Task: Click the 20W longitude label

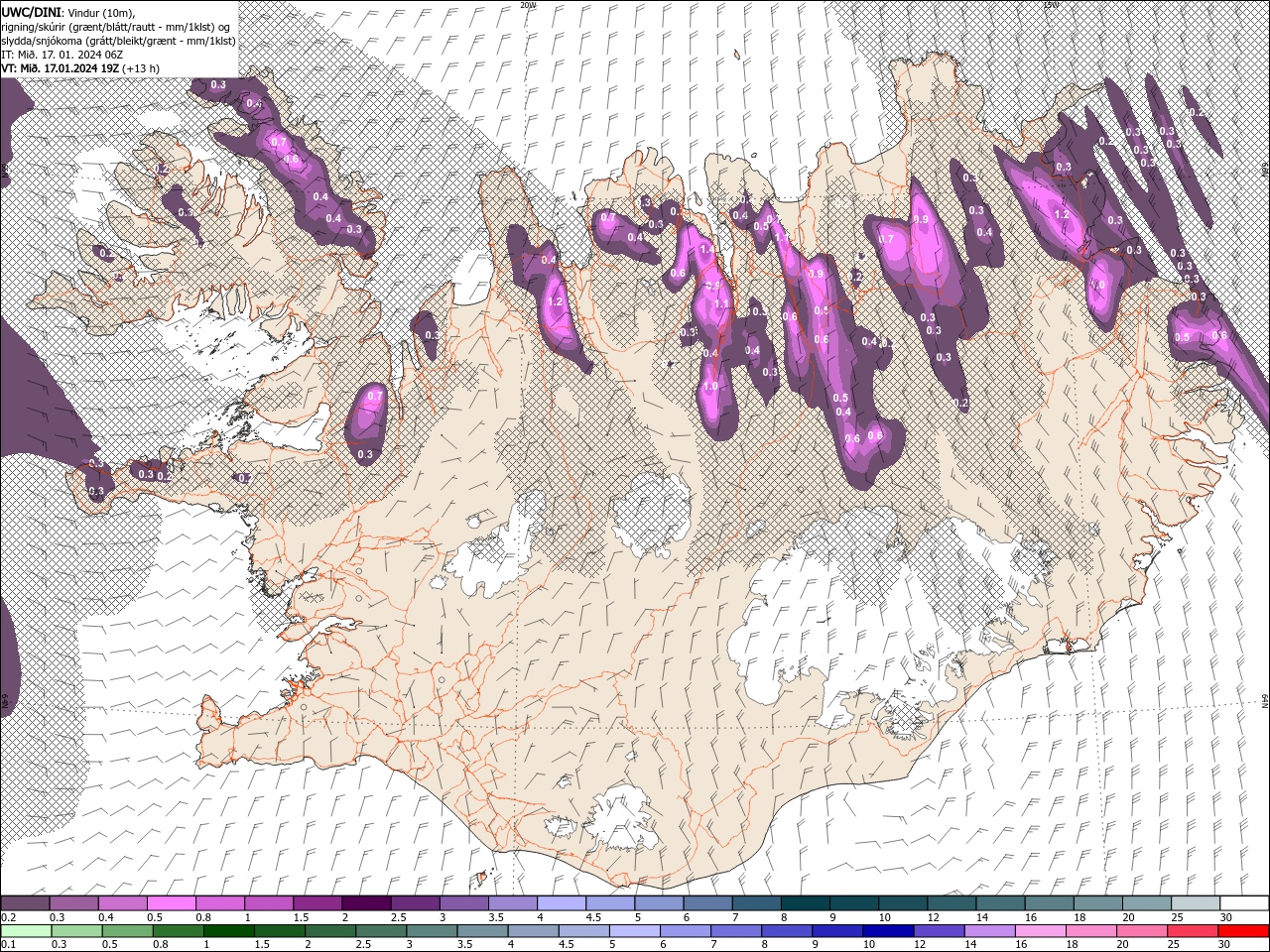Action: (528, 5)
